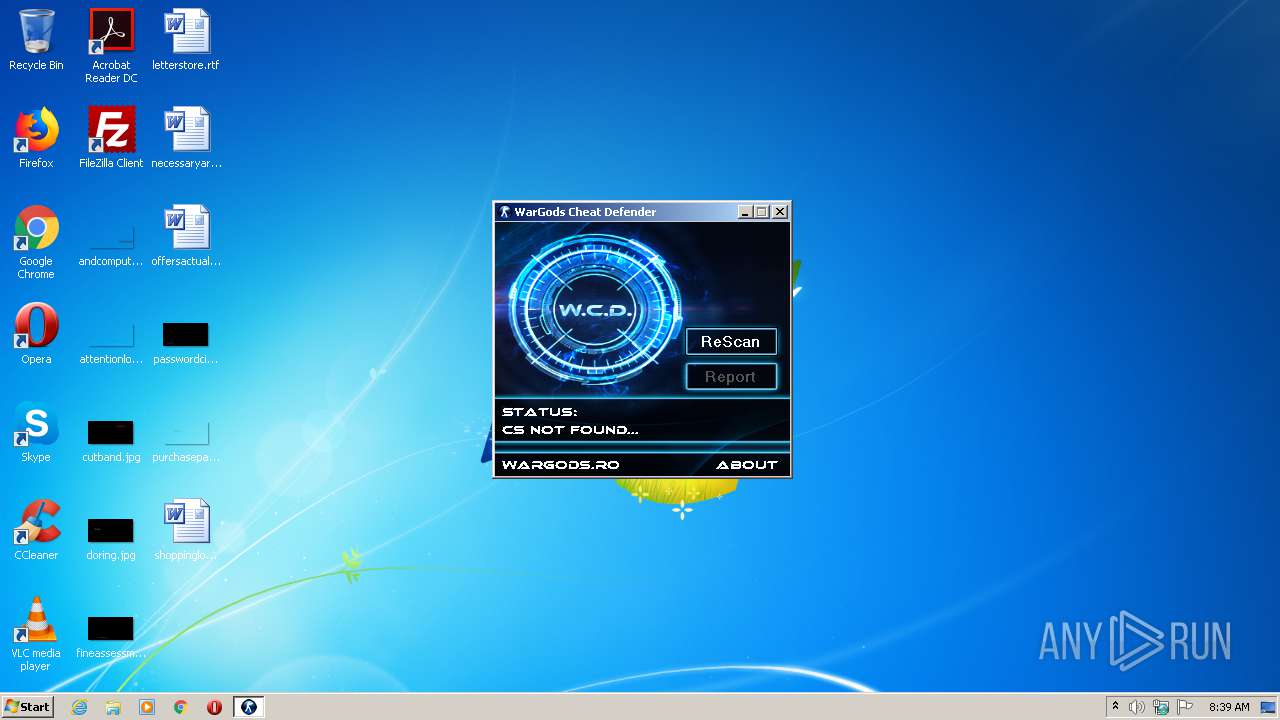Open the Start menu

27,707
